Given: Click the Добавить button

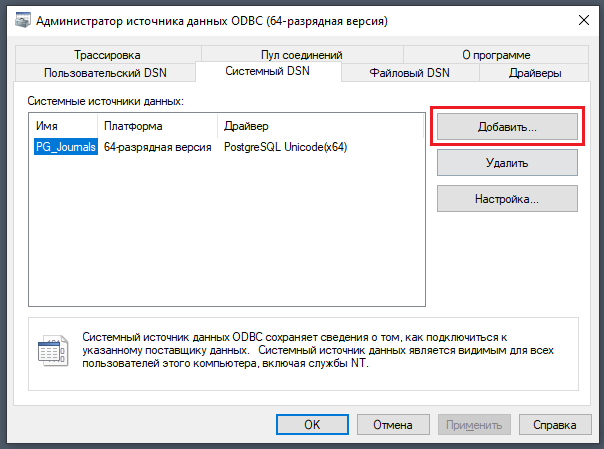Looking at the screenshot, I should (507, 127).
